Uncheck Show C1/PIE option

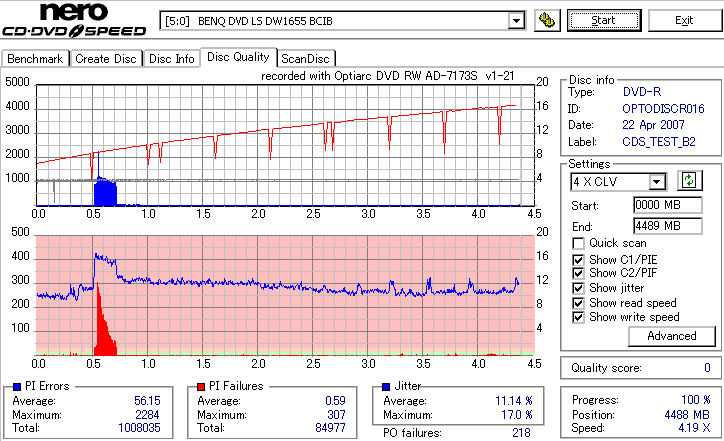(578, 260)
